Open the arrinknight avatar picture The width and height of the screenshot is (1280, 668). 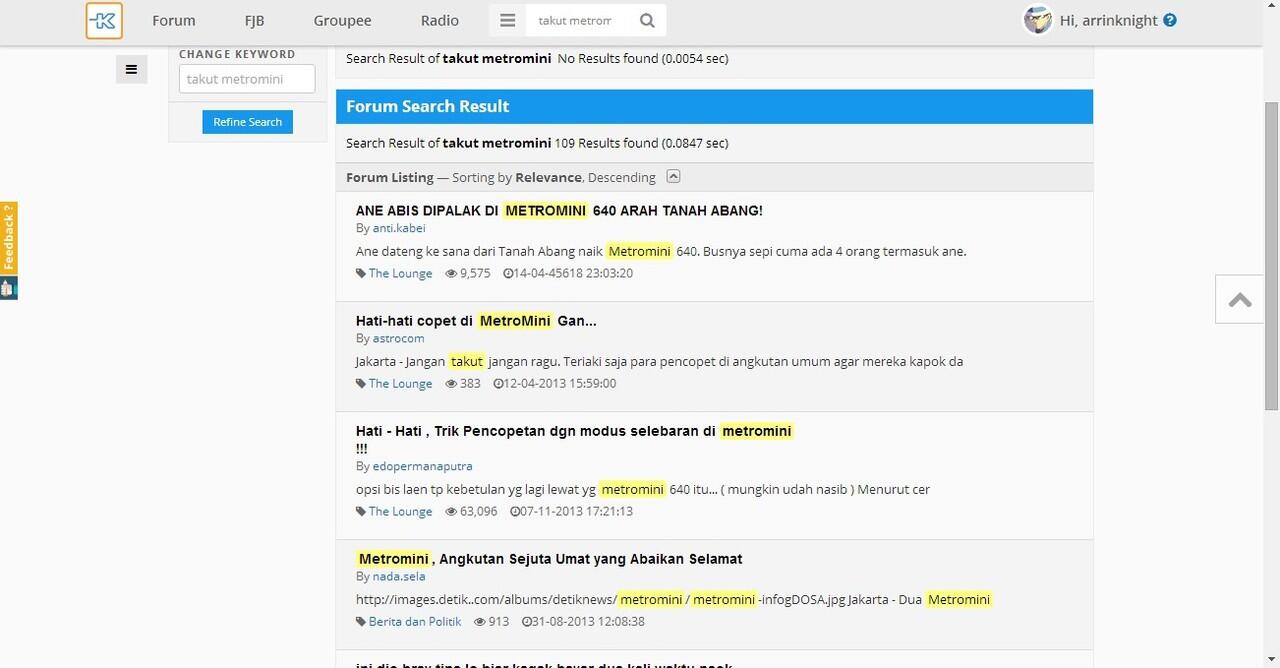point(1038,20)
